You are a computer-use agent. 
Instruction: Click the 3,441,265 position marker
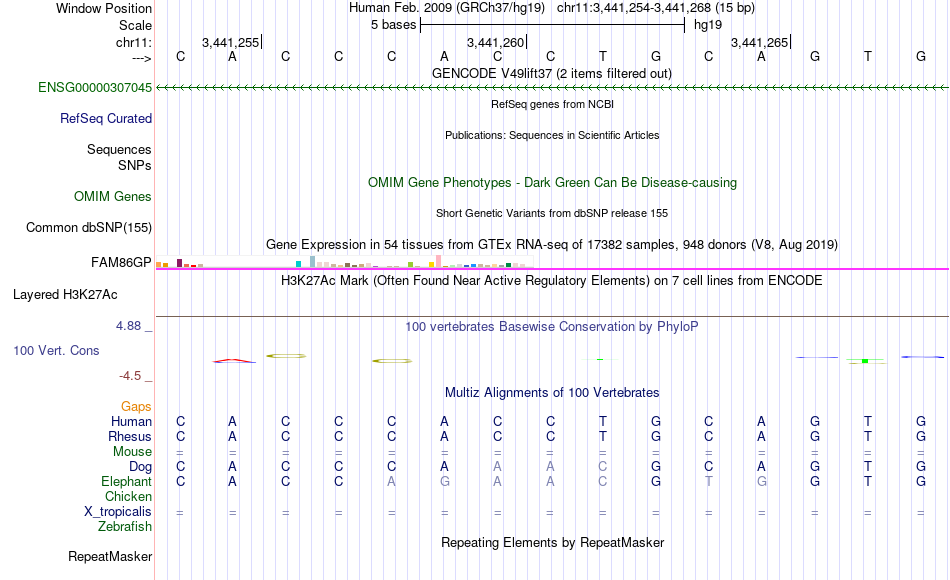(x=760, y=42)
